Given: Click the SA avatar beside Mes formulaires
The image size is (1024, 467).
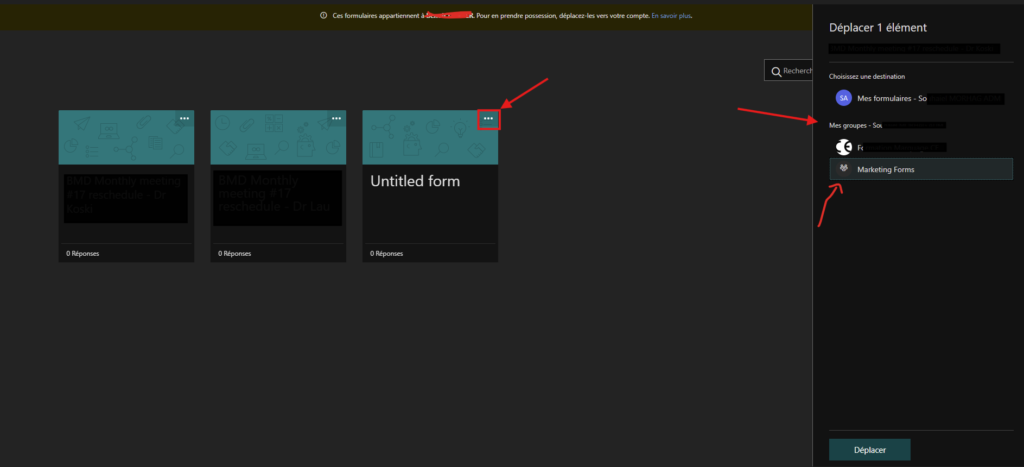Looking at the screenshot, I should coord(843,98).
